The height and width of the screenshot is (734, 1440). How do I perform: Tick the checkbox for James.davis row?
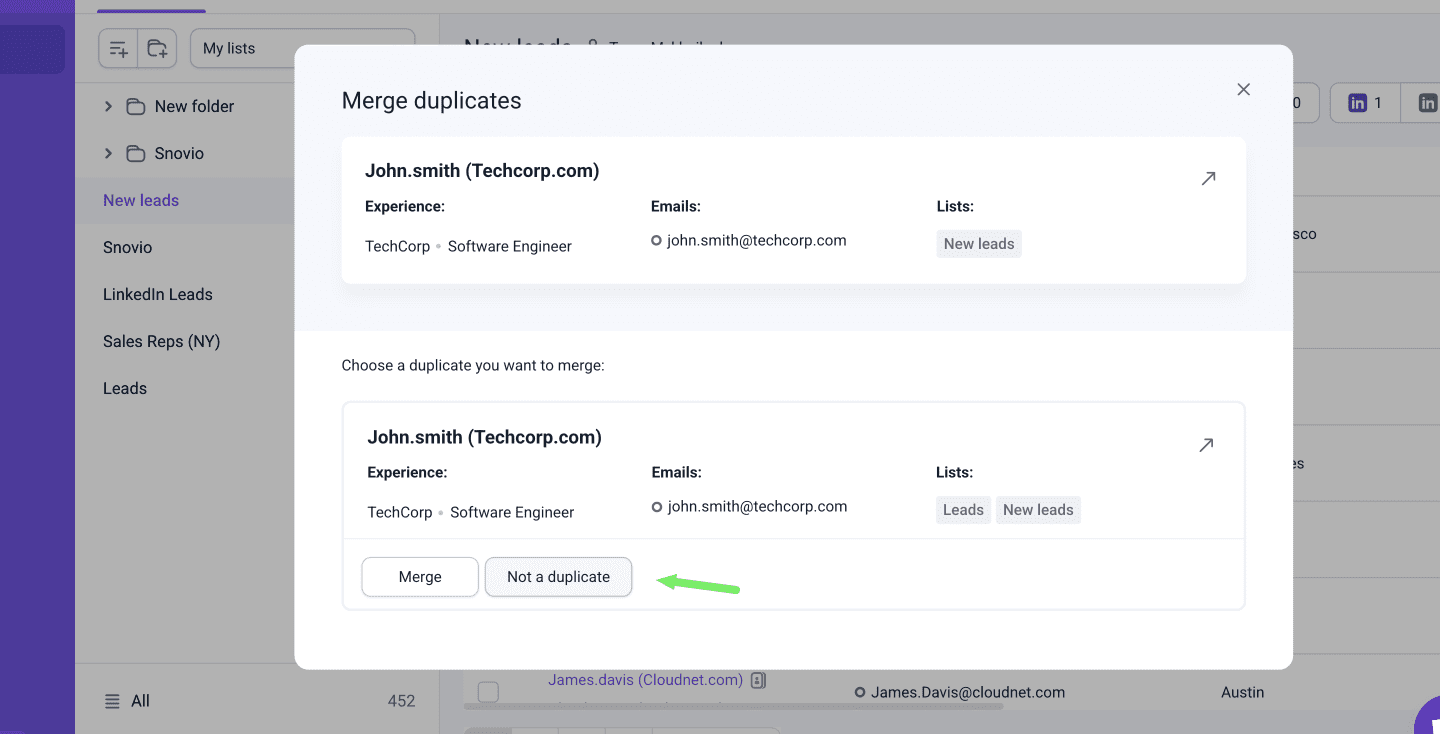[x=488, y=692]
